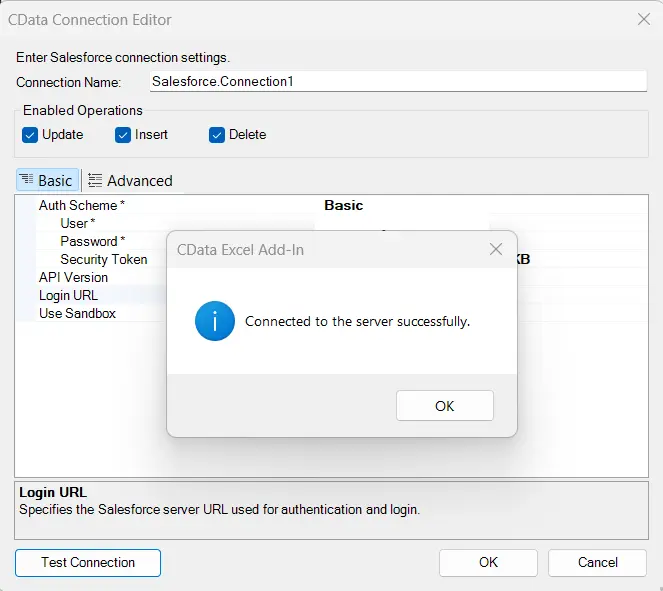The width and height of the screenshot is (663, 591).
Task: Select the API Version property row
Action: (x=73, y=277)
